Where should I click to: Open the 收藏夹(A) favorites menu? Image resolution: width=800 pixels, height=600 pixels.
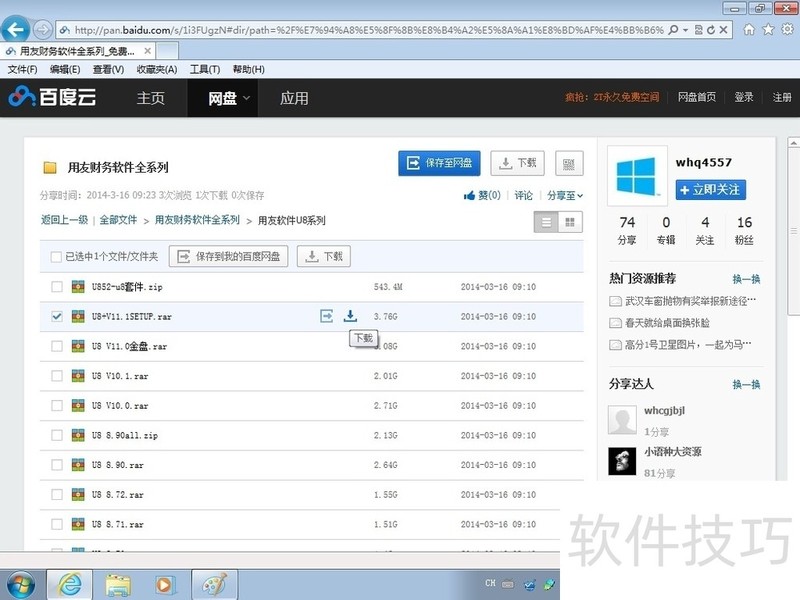pyautogui.click(x=156, y=69)
